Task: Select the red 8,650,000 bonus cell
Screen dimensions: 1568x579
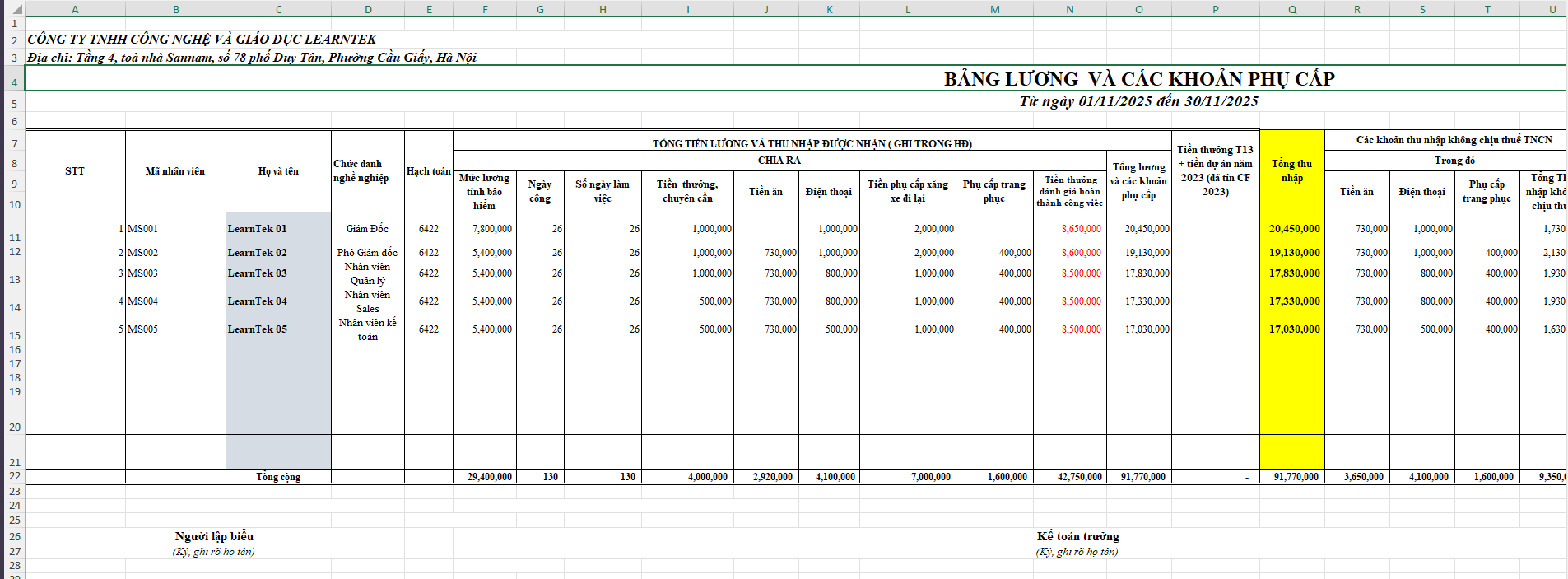Action: point(1069,229)
